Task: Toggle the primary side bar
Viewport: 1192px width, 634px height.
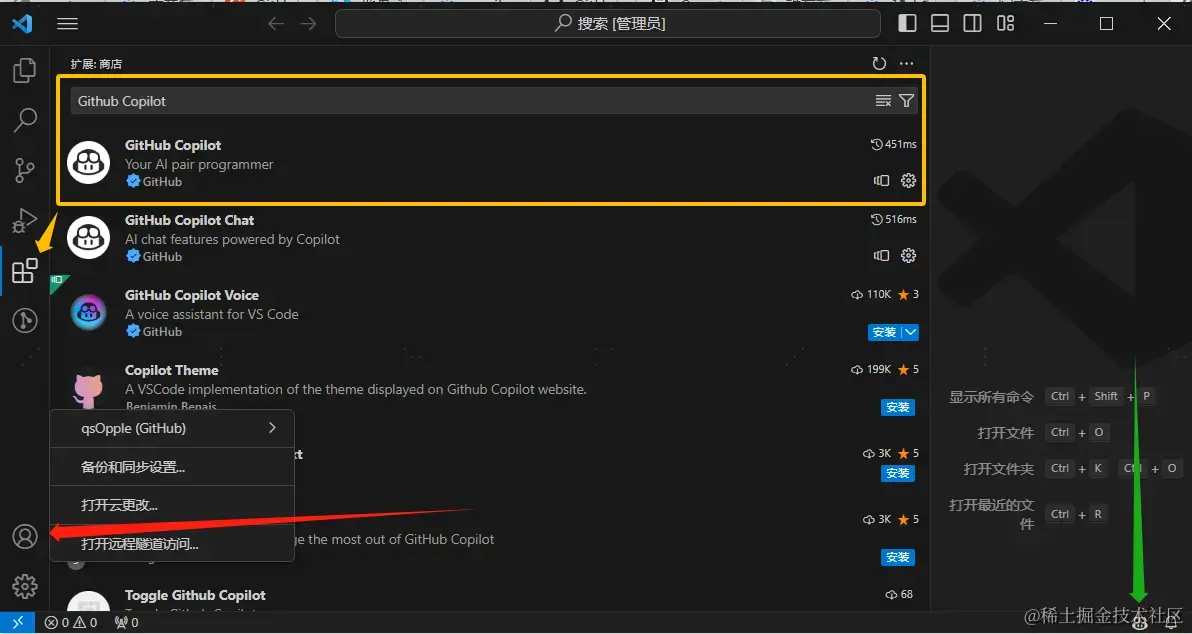Action: click(907, 24)
